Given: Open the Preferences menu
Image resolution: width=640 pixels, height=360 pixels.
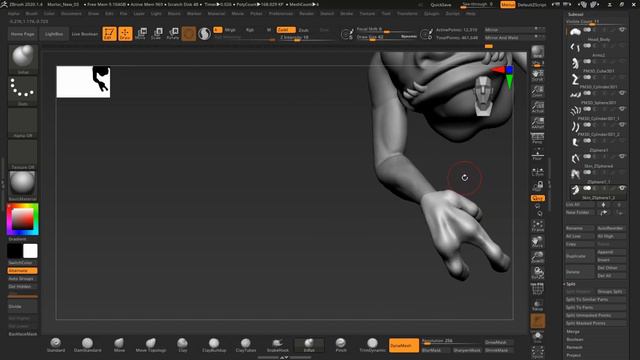Looking at the screenshot, I should tap(281, 13).
